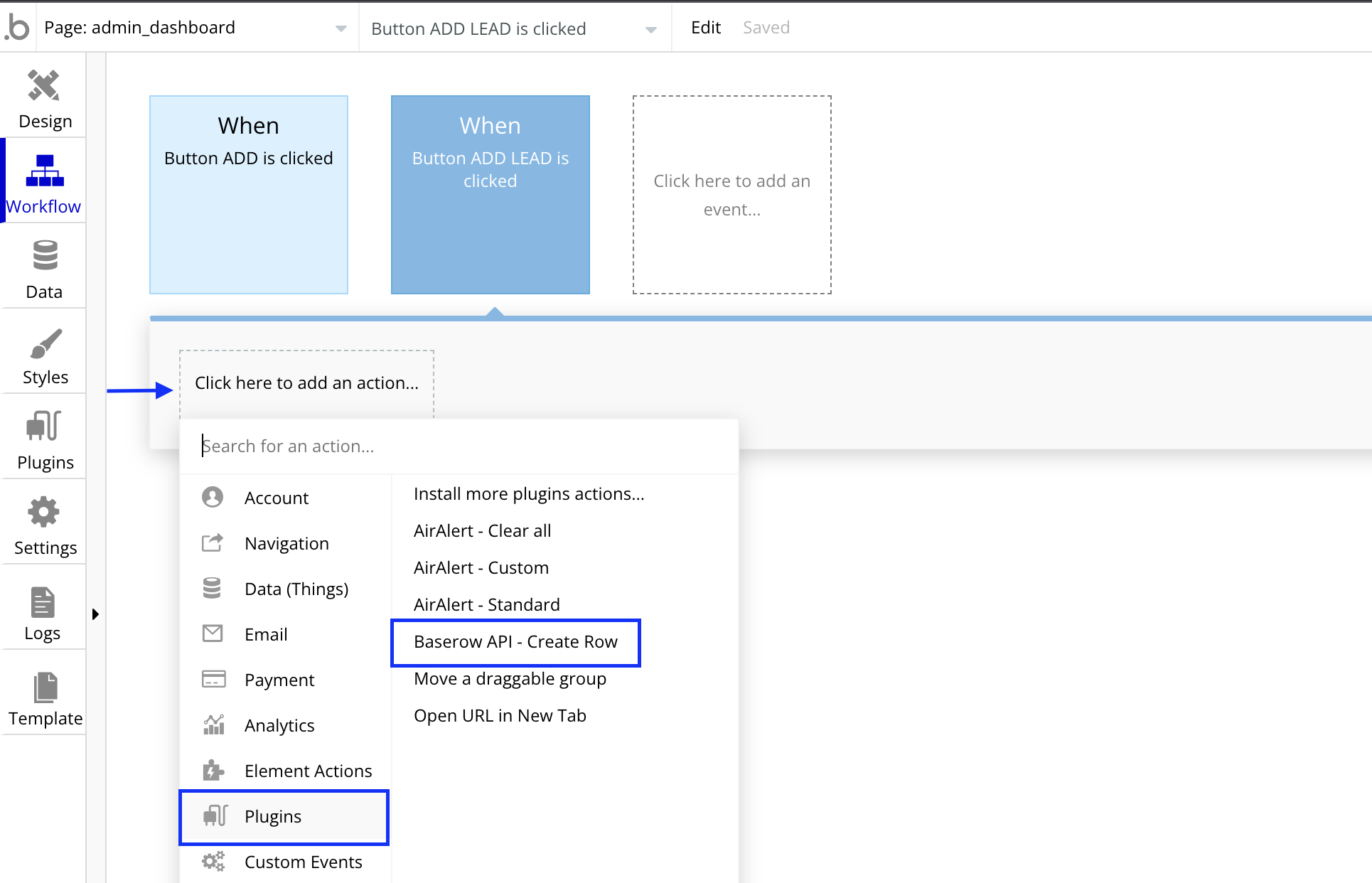The image size is (1372, 883).
Task: Open the Settings panel
Action: (x=43, y=524)
